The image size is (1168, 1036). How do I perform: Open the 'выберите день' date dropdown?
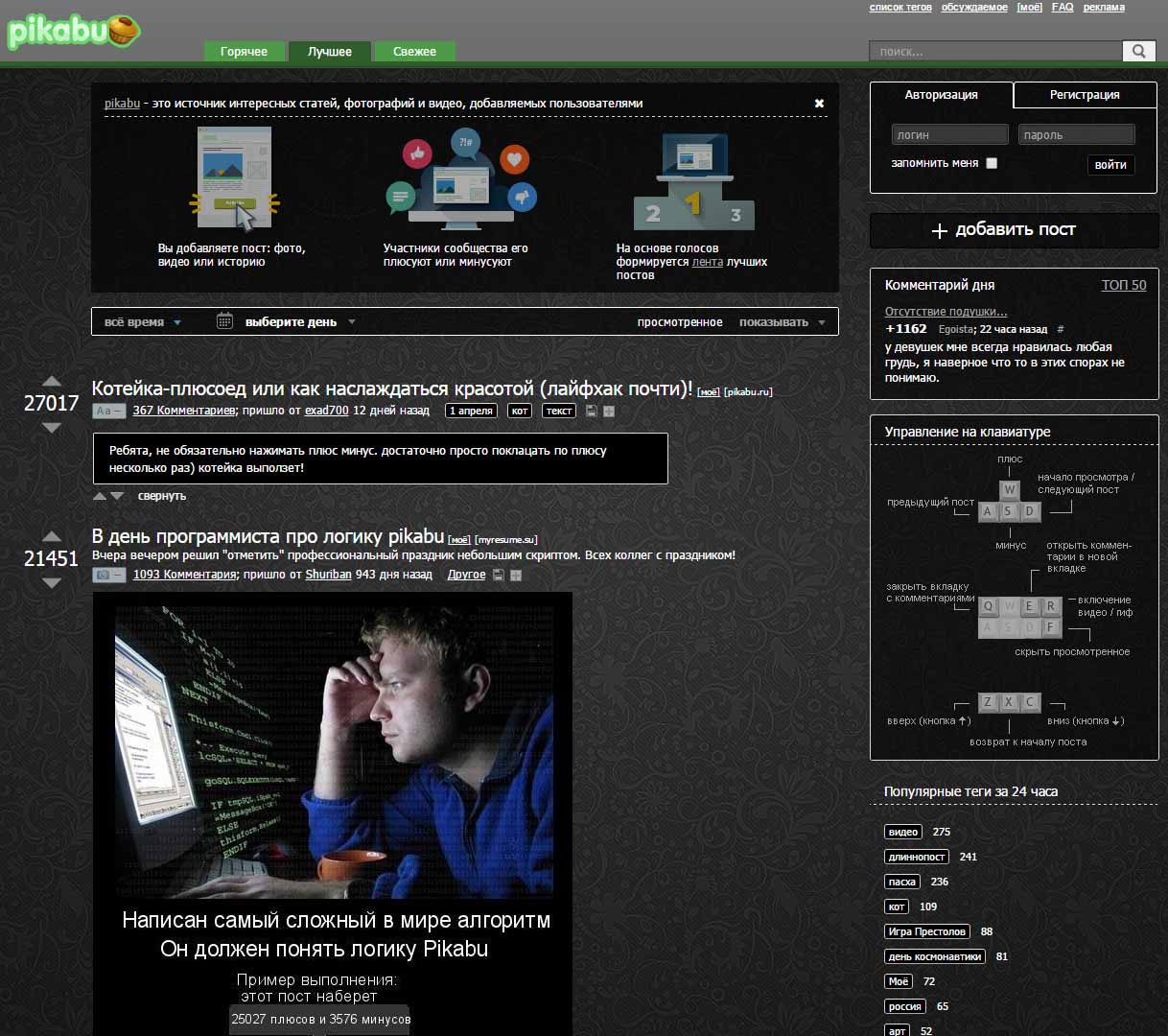tap(300, 322)
